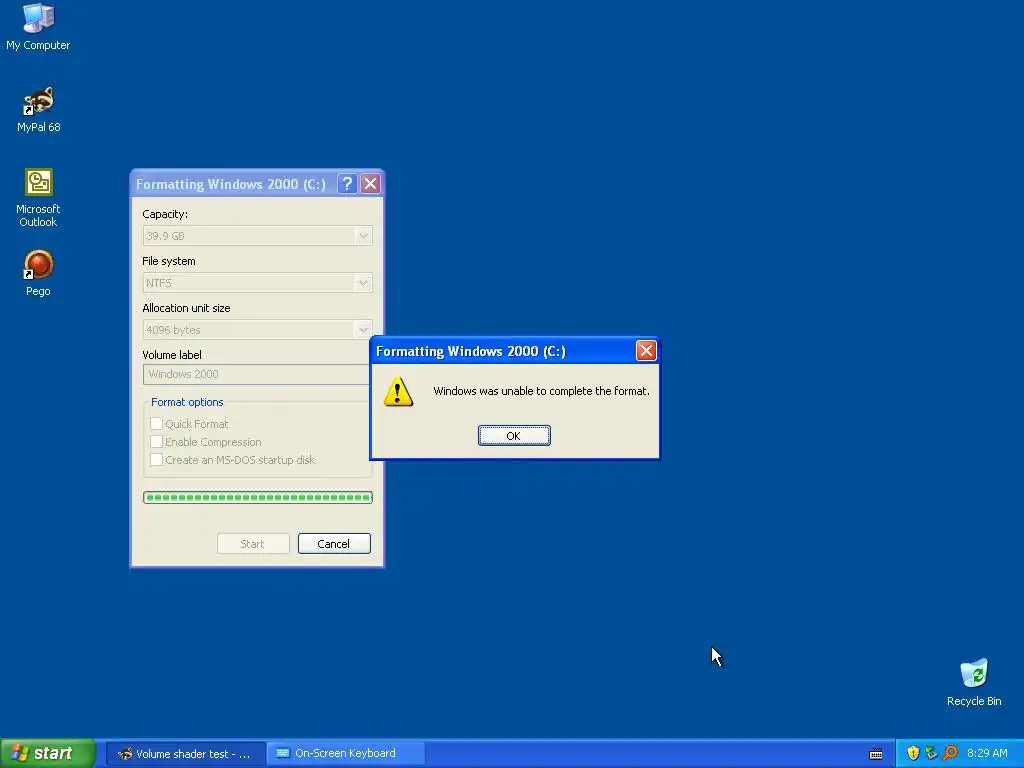Viewport: 1024px width, 768px height.
Task: Switch to On-Screen Keyboard taskbar window
Action: tap(346, 754)
